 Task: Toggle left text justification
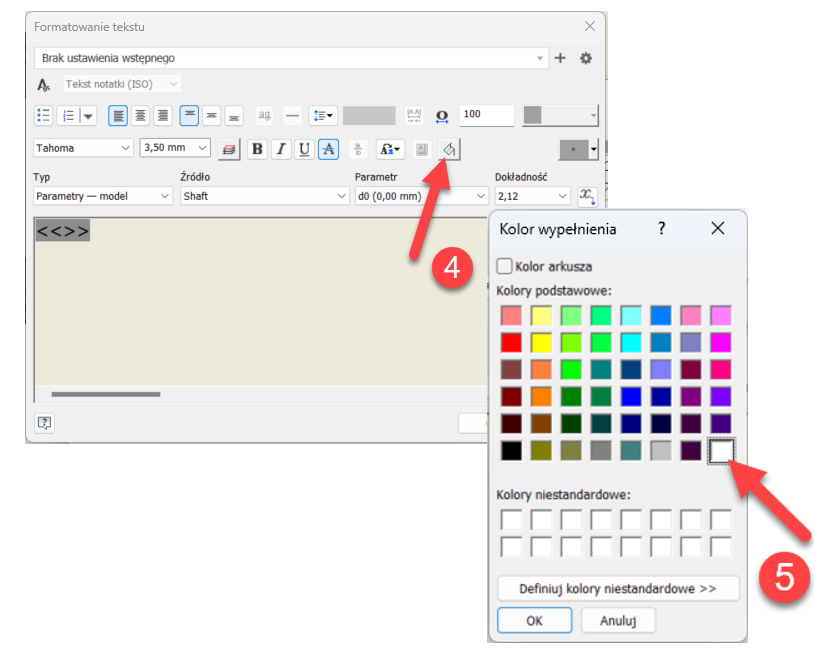coord(119,116)
